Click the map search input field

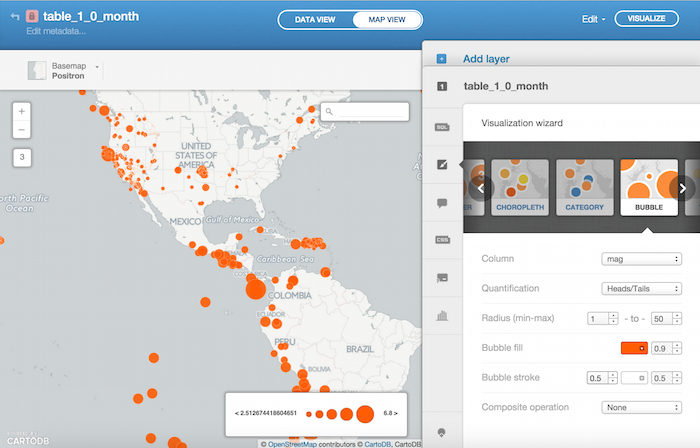click(x=371, y=112)
